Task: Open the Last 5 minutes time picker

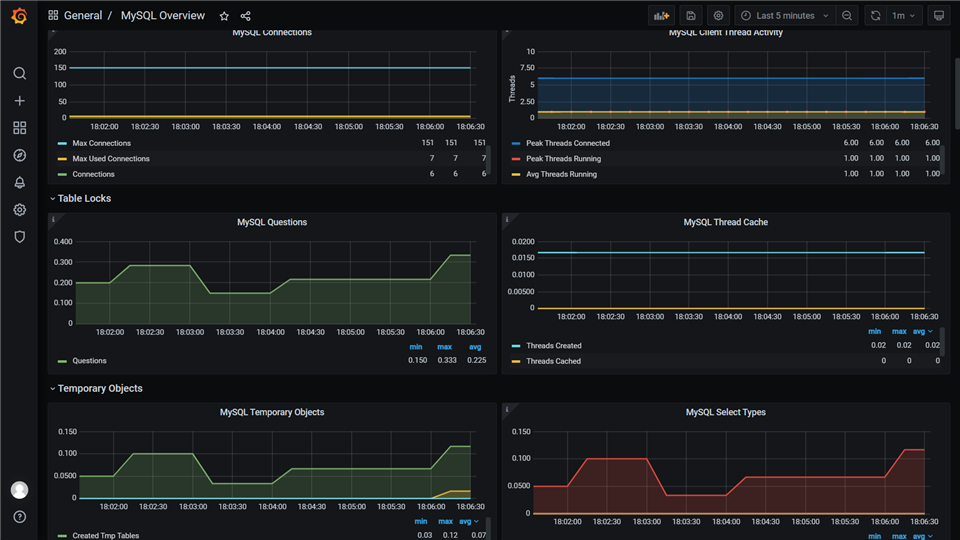Action: click(x=785, y=16)
